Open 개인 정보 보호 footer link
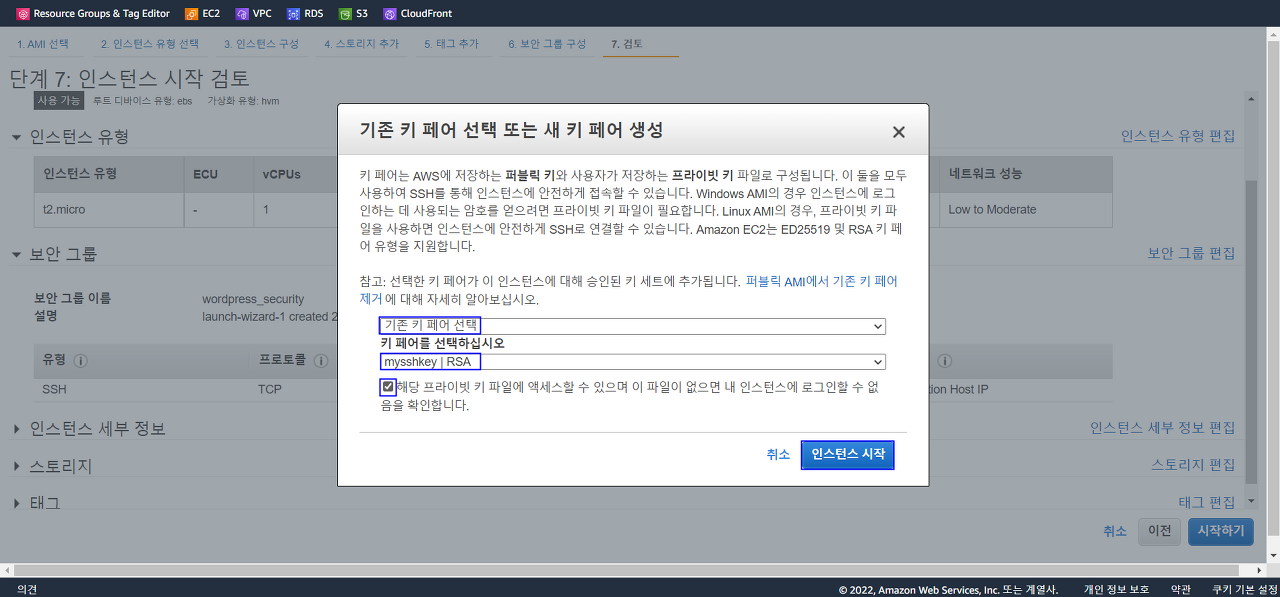 coord(1117,589)
